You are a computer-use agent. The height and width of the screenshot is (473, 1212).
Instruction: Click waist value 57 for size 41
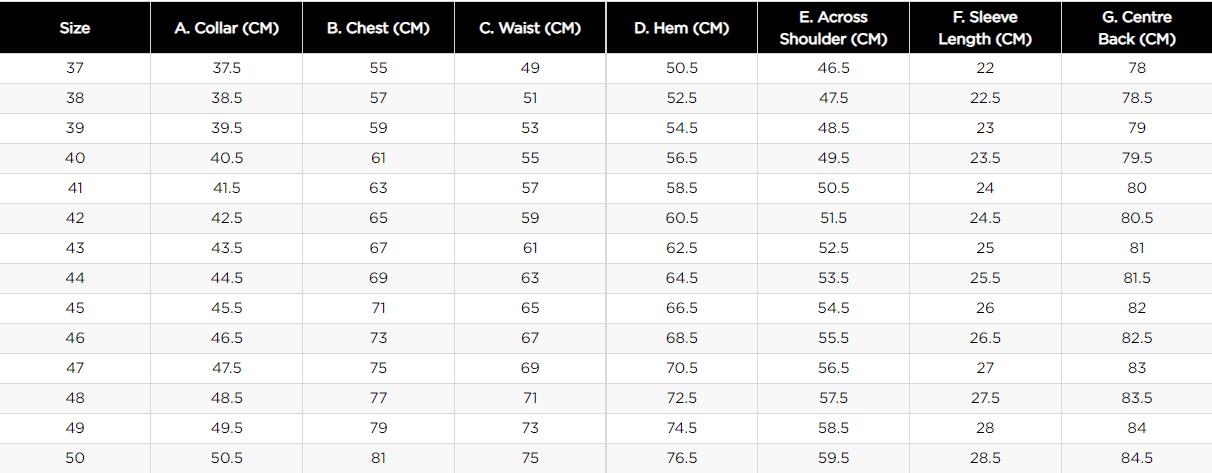[x=530, y=188]
